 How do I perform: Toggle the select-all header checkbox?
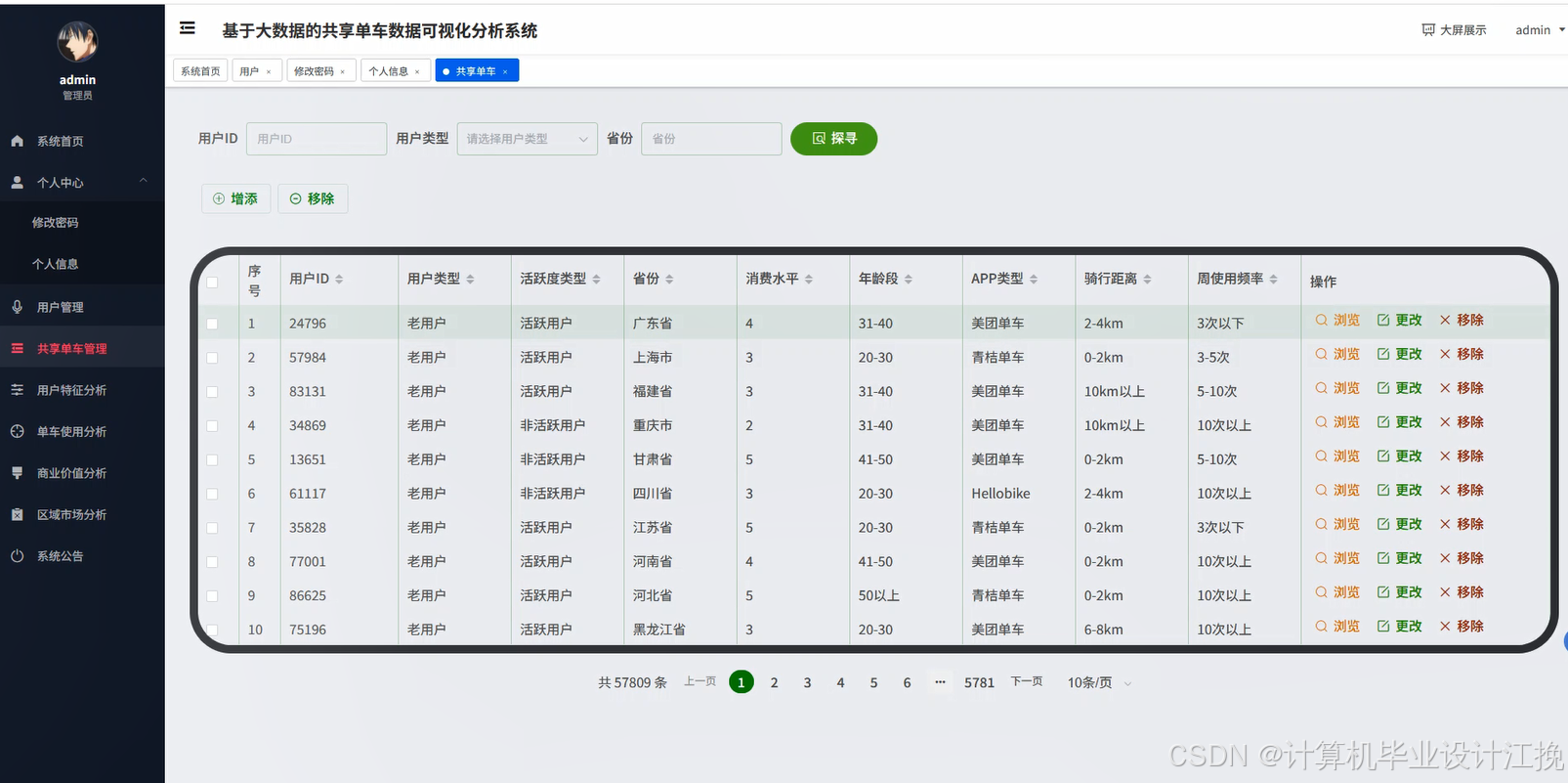(212, 283)
